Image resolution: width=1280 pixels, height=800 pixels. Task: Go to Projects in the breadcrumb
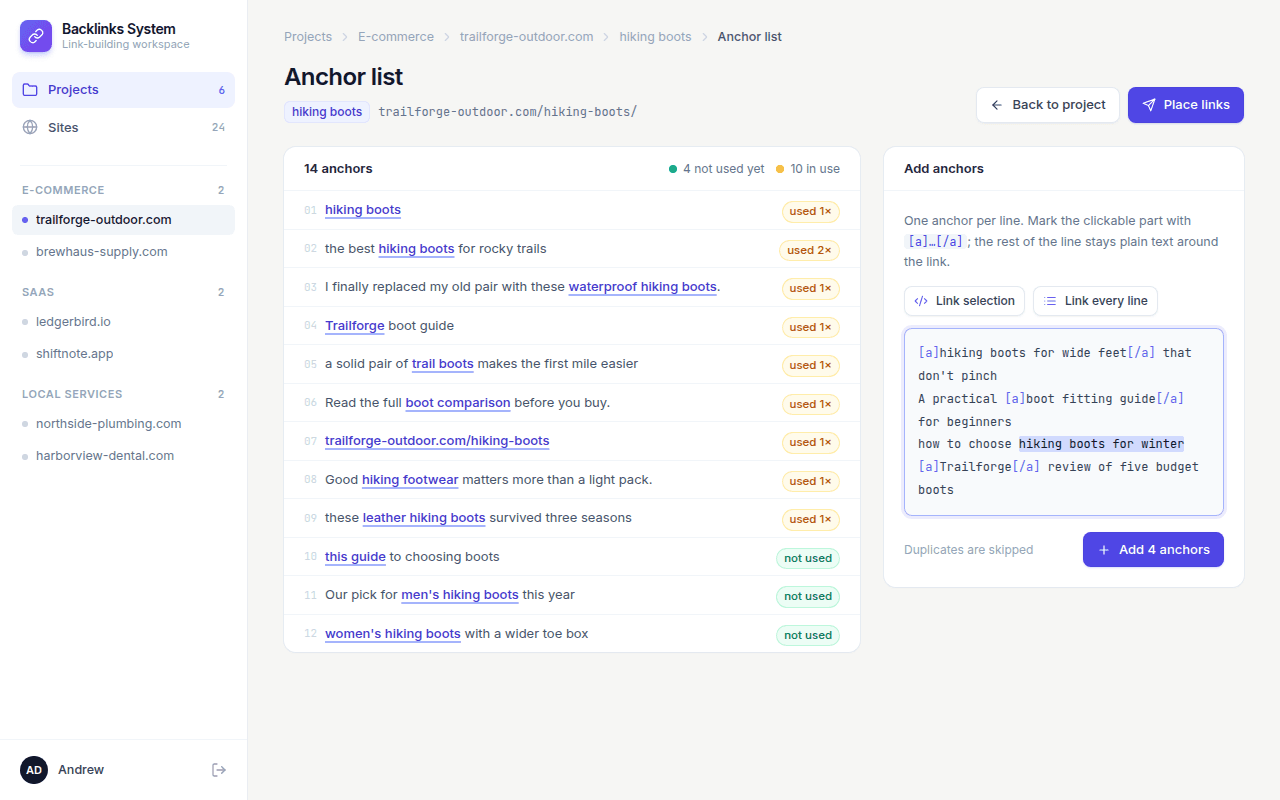(x=308, y=37)
